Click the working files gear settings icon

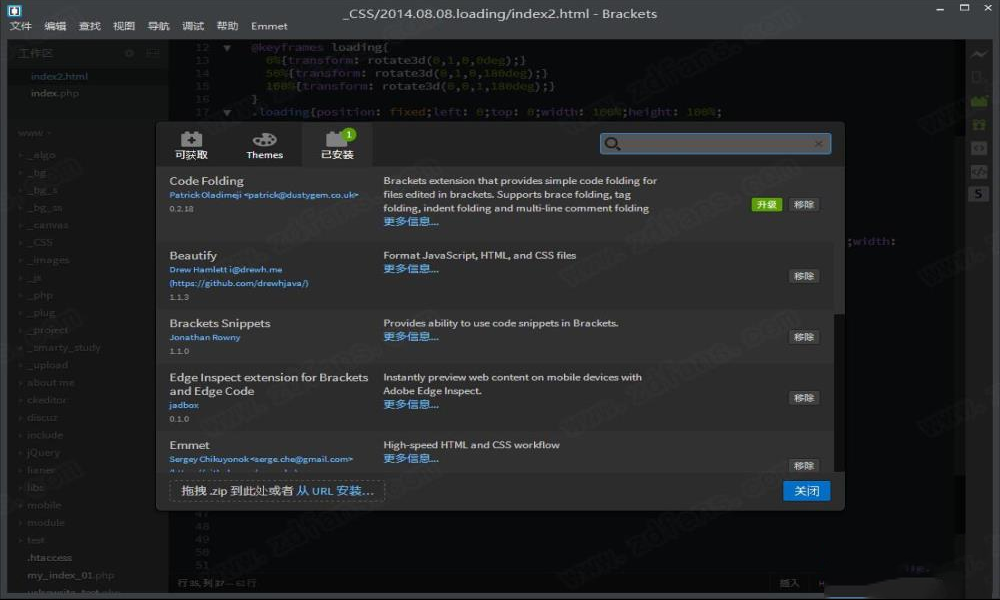129,53
